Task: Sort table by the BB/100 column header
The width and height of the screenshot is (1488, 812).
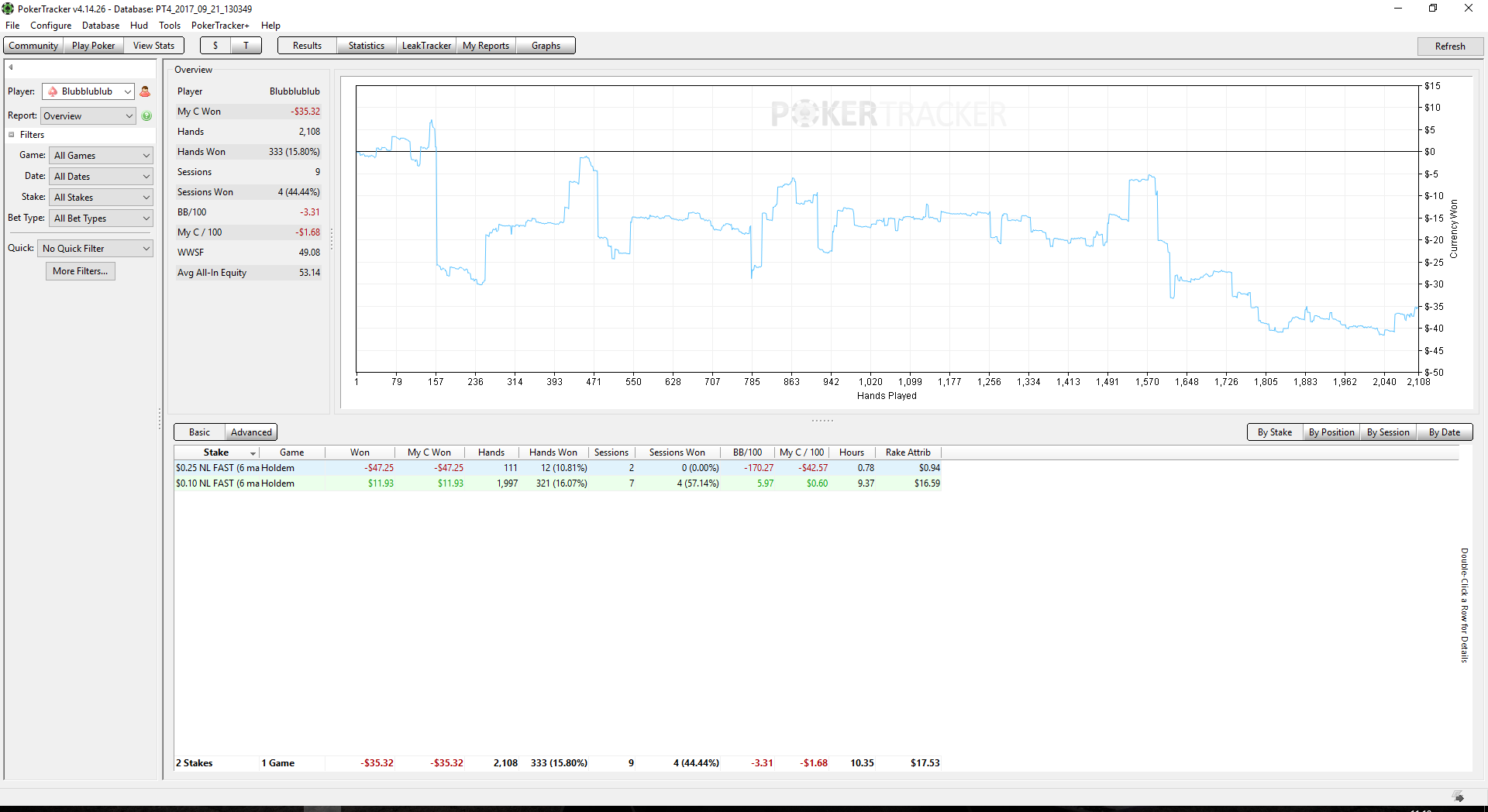Action: [748, 452]
